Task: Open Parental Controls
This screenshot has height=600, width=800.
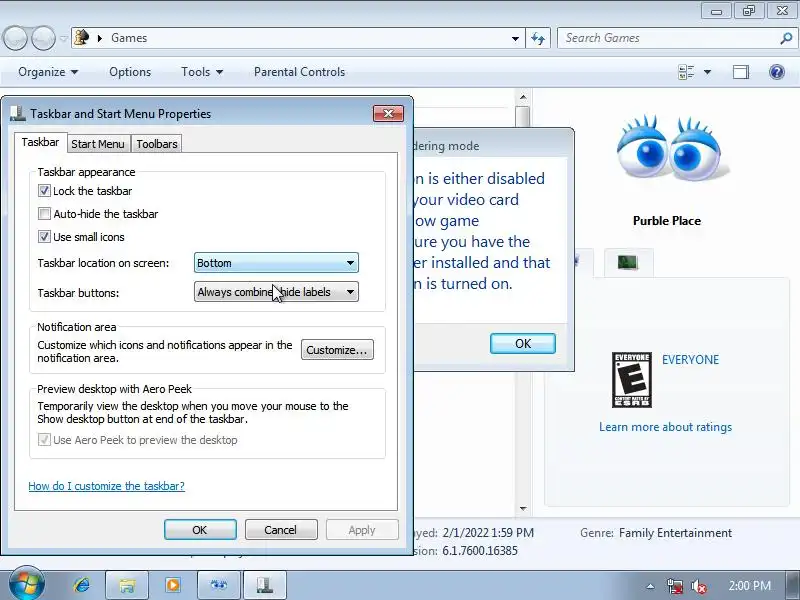Action: (299, 72)
